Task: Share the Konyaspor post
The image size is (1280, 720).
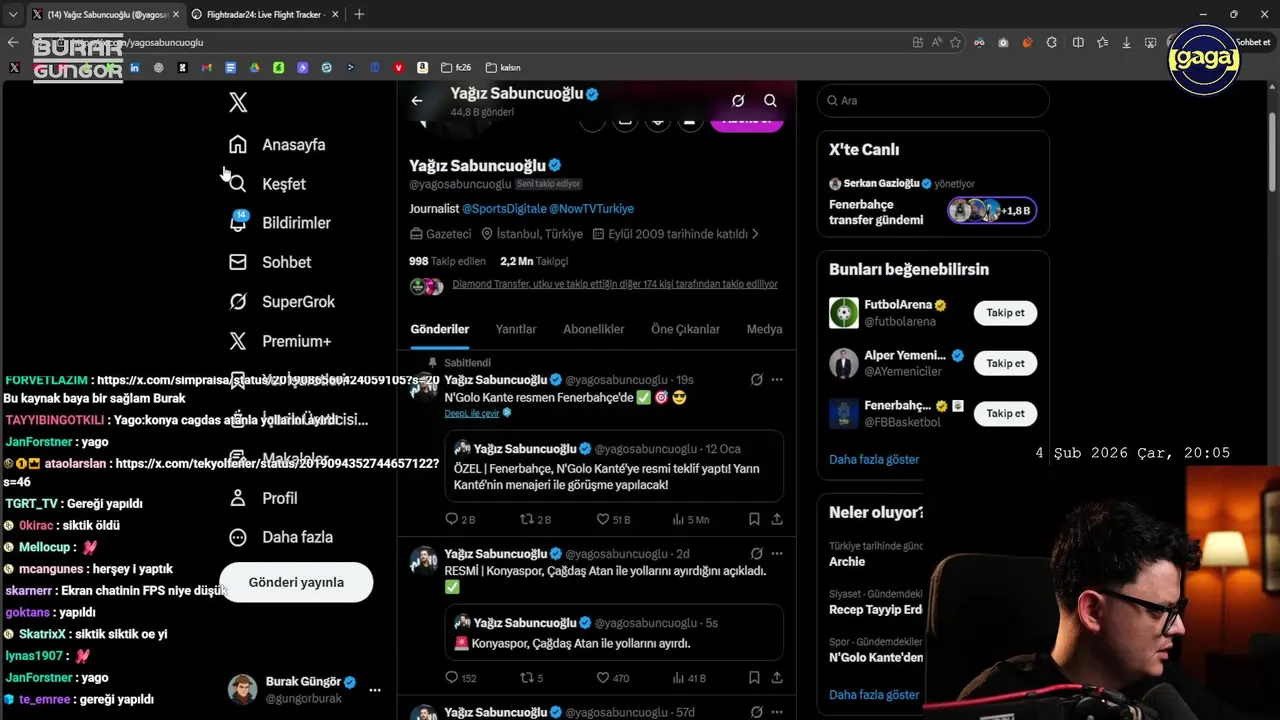Action: pos(777,678)
